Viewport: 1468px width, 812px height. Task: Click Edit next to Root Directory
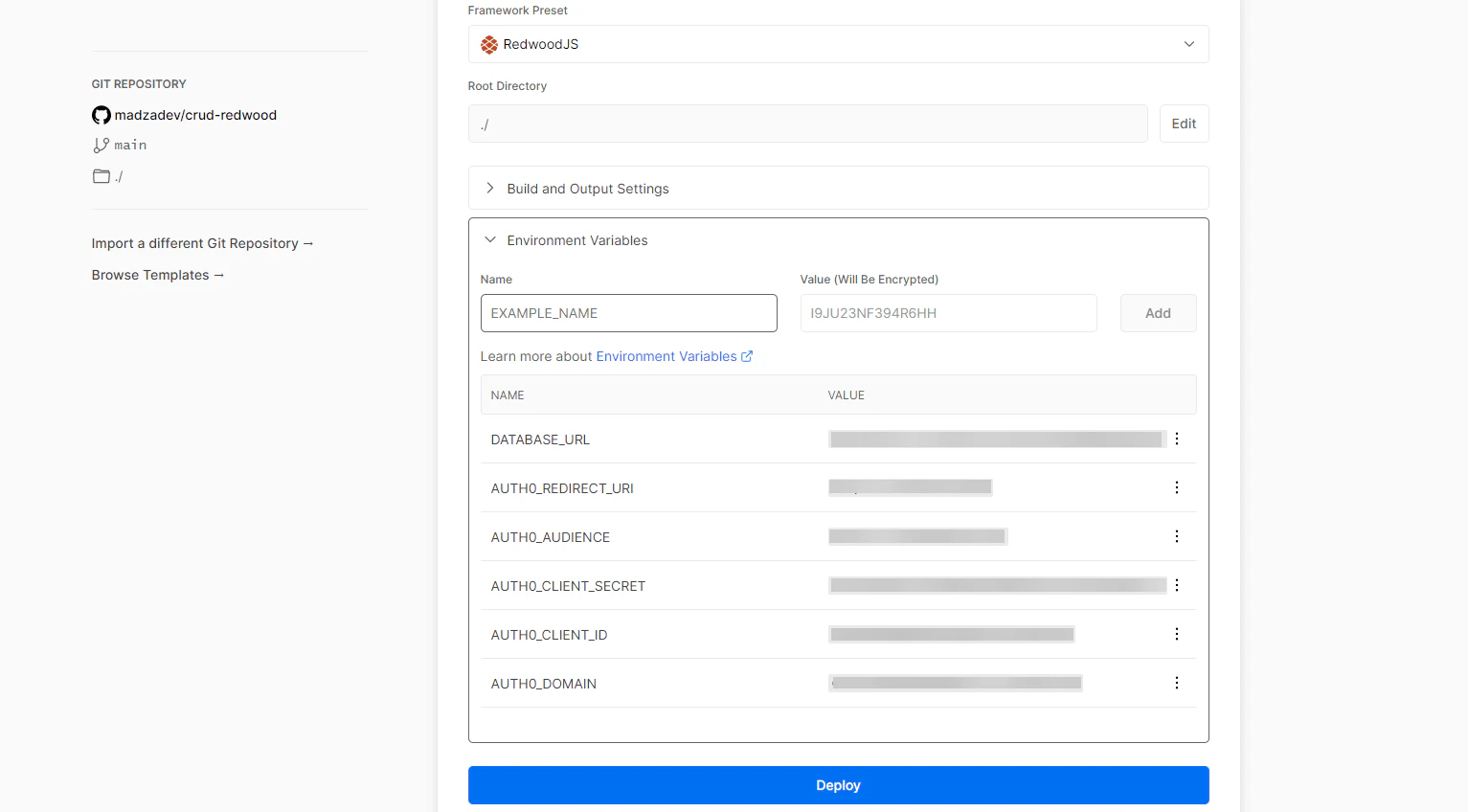click(x=1184, y=124)
